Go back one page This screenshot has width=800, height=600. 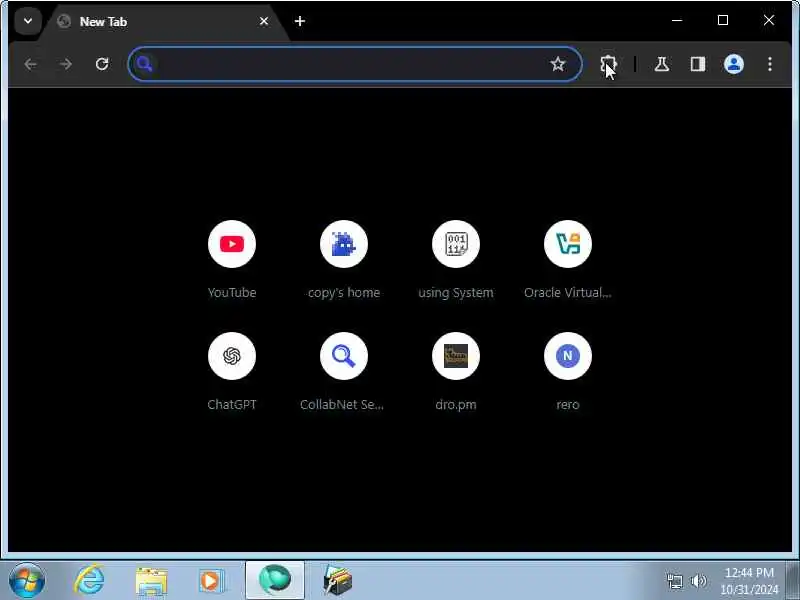(x=31, y=64)
